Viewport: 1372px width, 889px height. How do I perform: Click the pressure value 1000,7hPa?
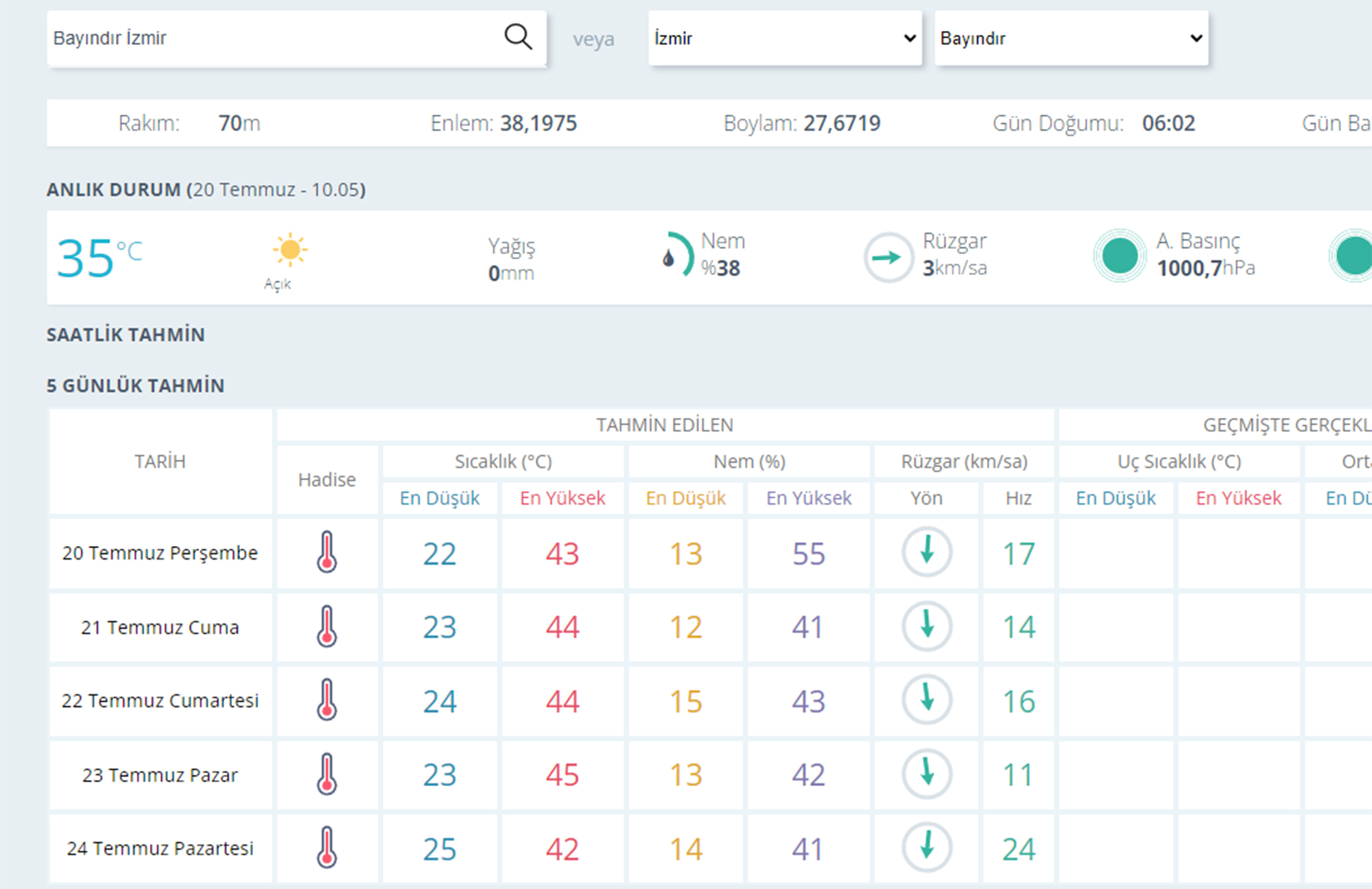[1206, 268]
